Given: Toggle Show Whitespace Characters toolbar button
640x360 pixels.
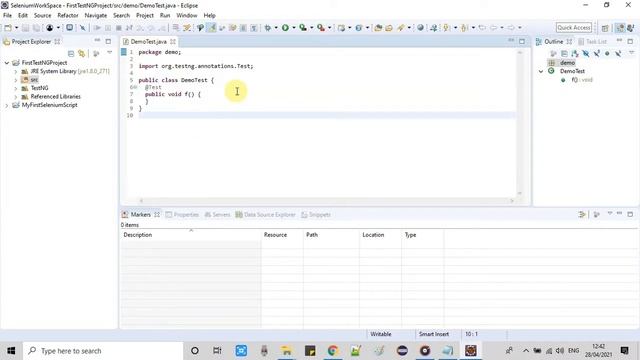Looking at the screenshot, I should [254, 28].
